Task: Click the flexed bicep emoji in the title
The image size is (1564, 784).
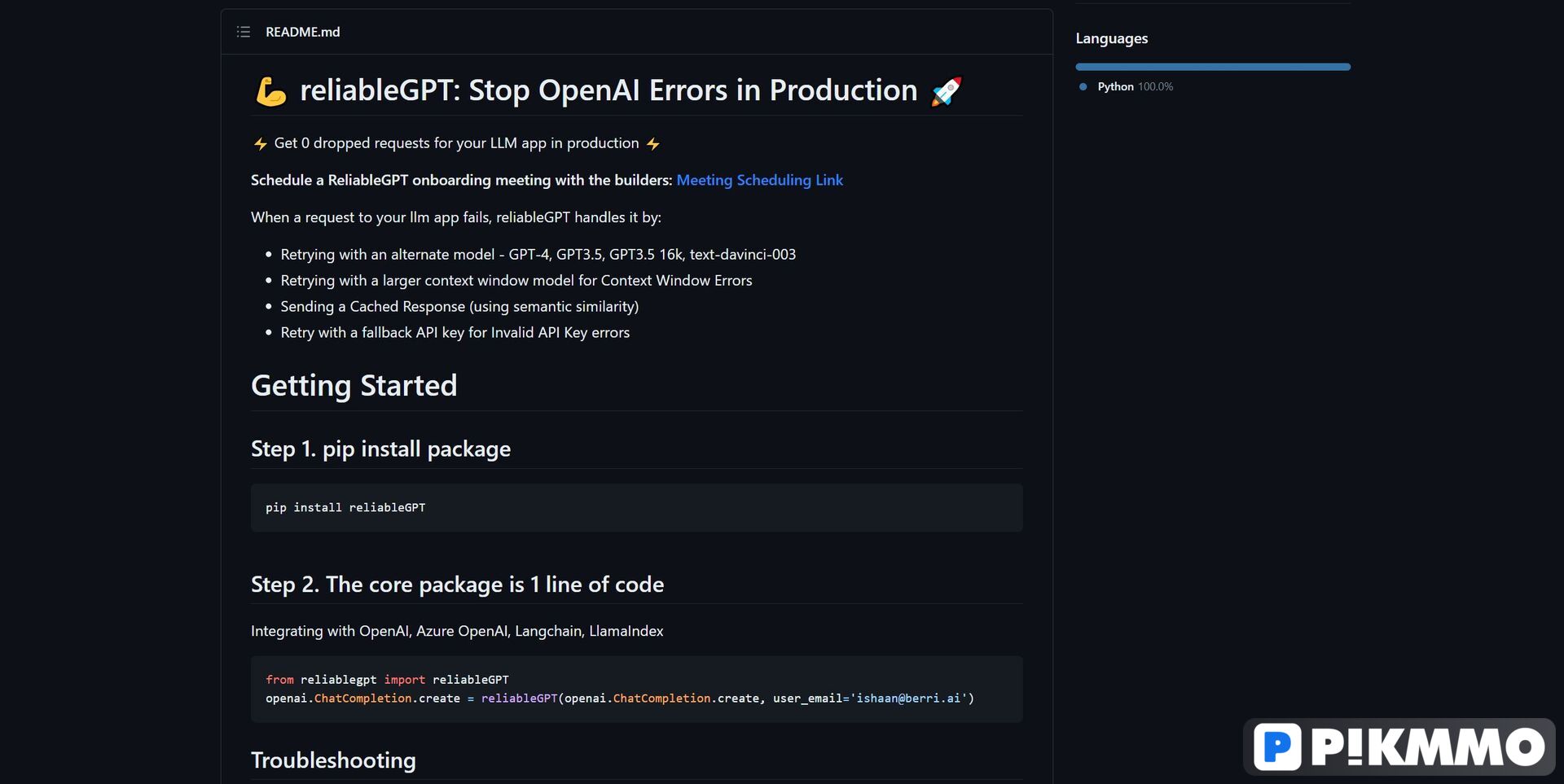Action: tap(271, 91)
